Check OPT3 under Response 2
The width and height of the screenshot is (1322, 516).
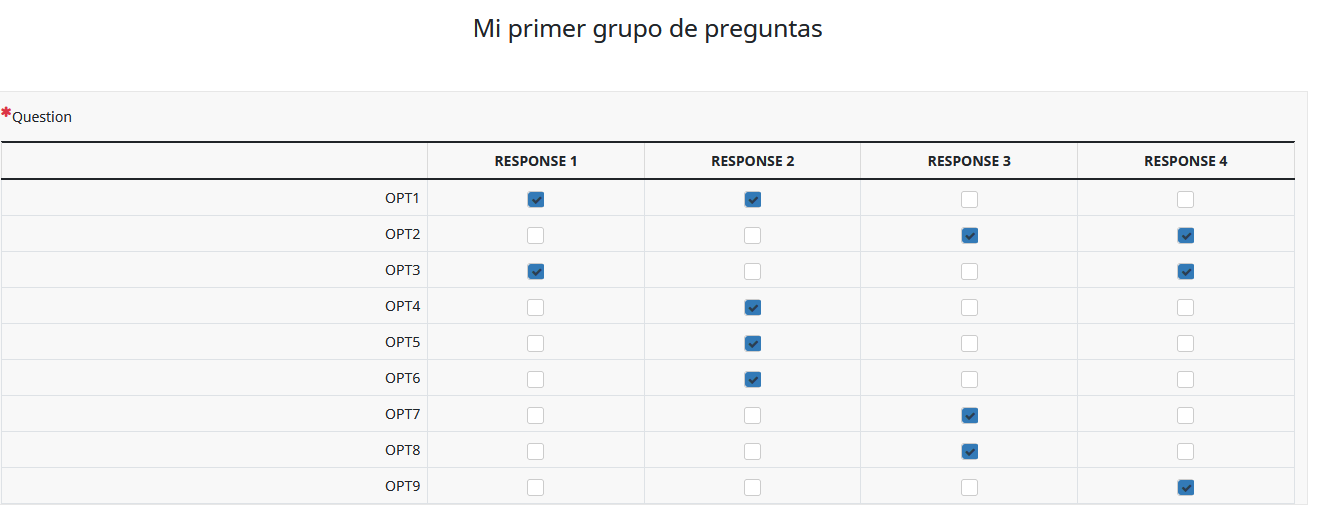pyautogui.click(x=753, y=271)
